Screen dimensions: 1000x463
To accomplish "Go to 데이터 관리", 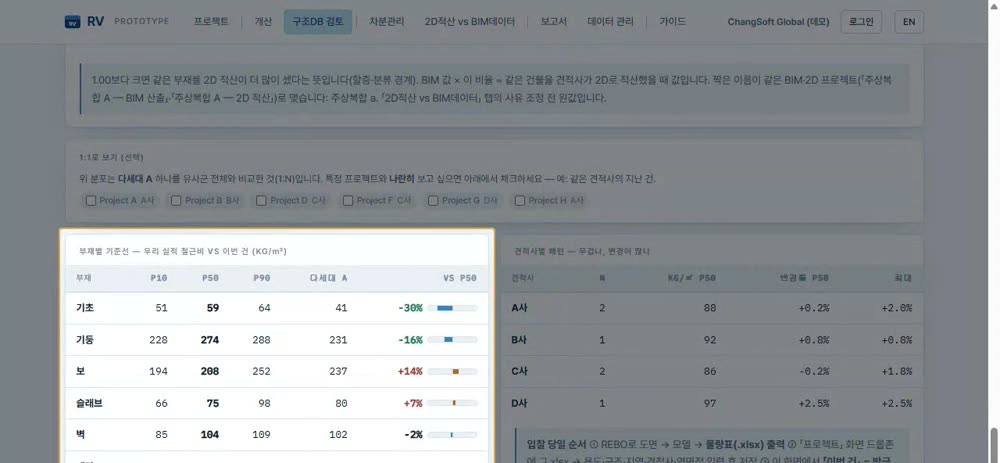I will (x=610, y=22).
